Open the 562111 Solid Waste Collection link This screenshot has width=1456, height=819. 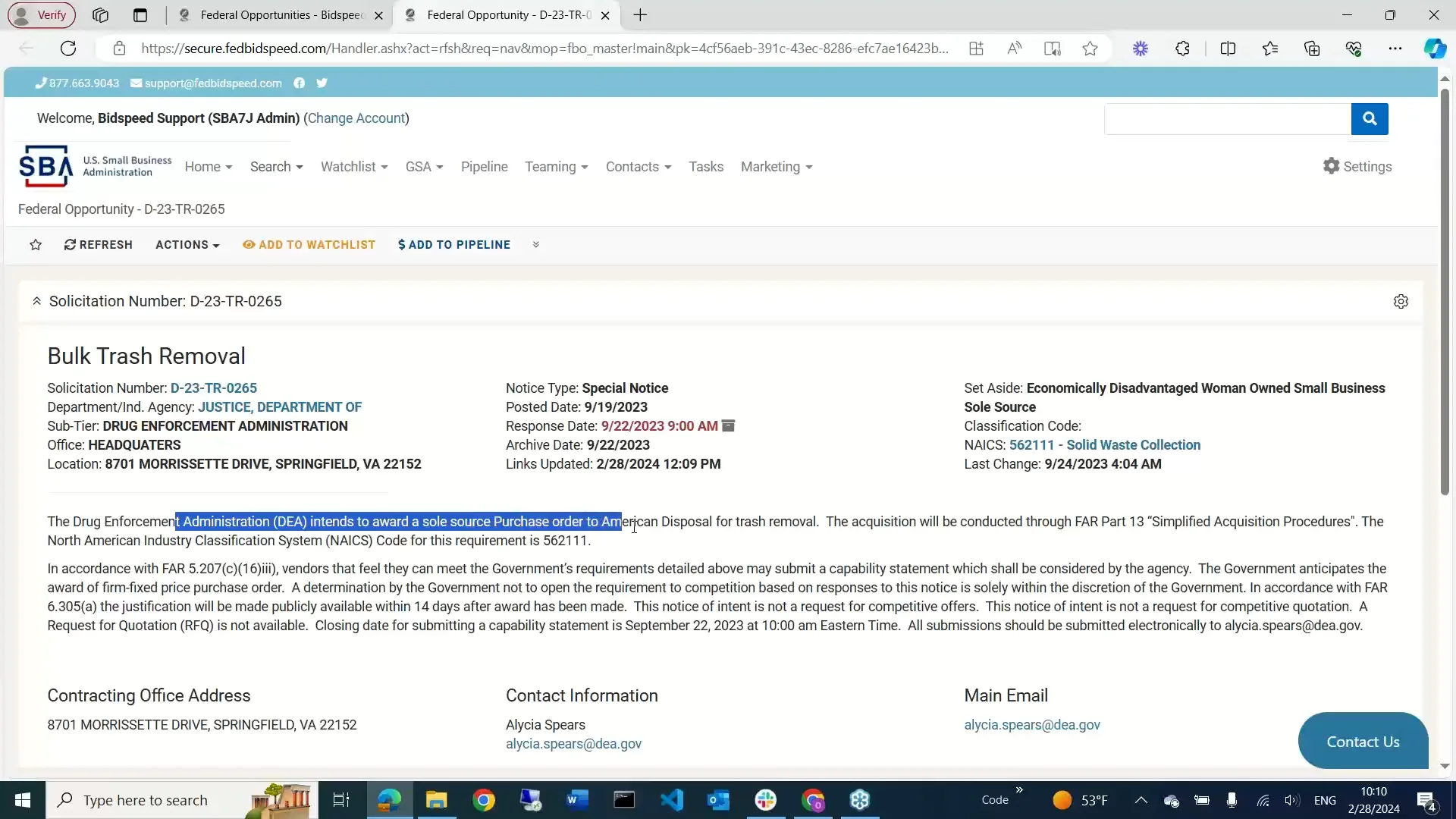coord(1104,445)
